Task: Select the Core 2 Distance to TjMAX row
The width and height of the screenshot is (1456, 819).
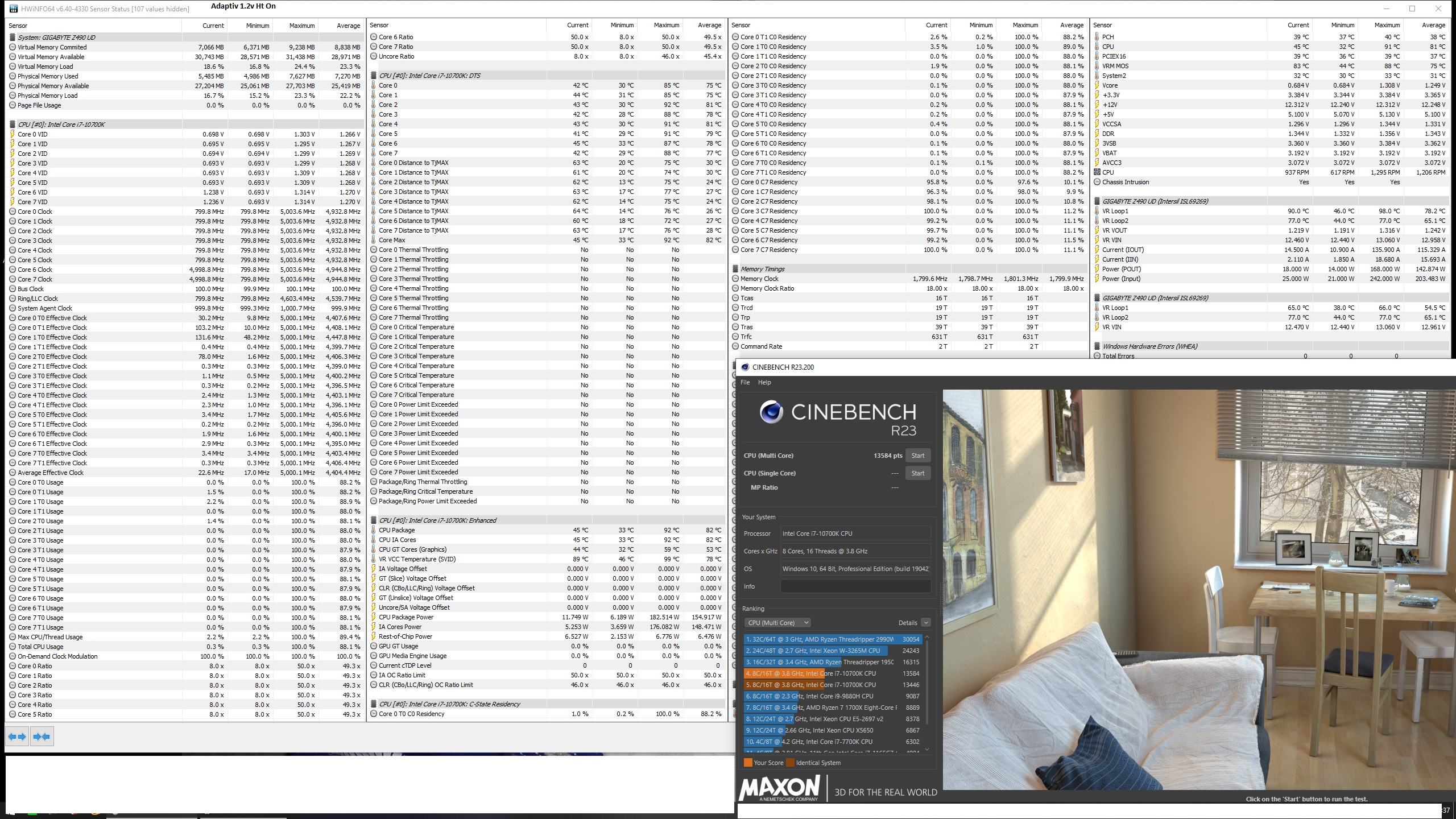Action: tap(547, 182)
